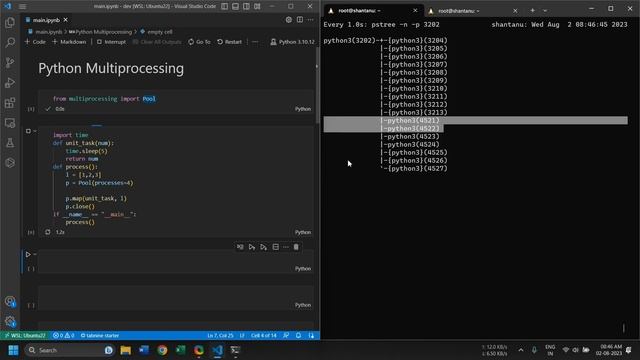Click the Python Multiprocessing breadcrumb
Screen dimensions: 640x360
pos(100,32)
